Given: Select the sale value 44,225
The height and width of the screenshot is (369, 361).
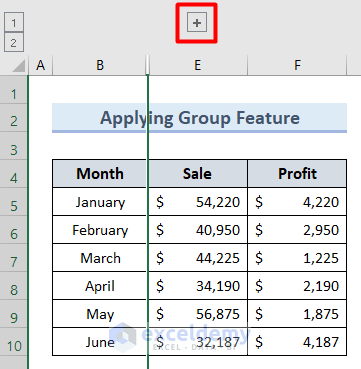Looking at the screenshot, I should point(198,258).
